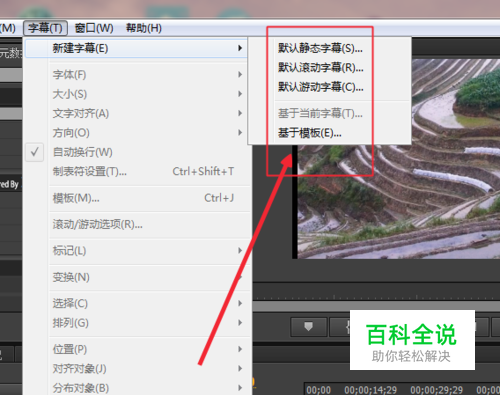Expand arrow beside 文字对齐(A)
Image resolution: width=500 pixels, height=395 pixels.
coord(240,113)
